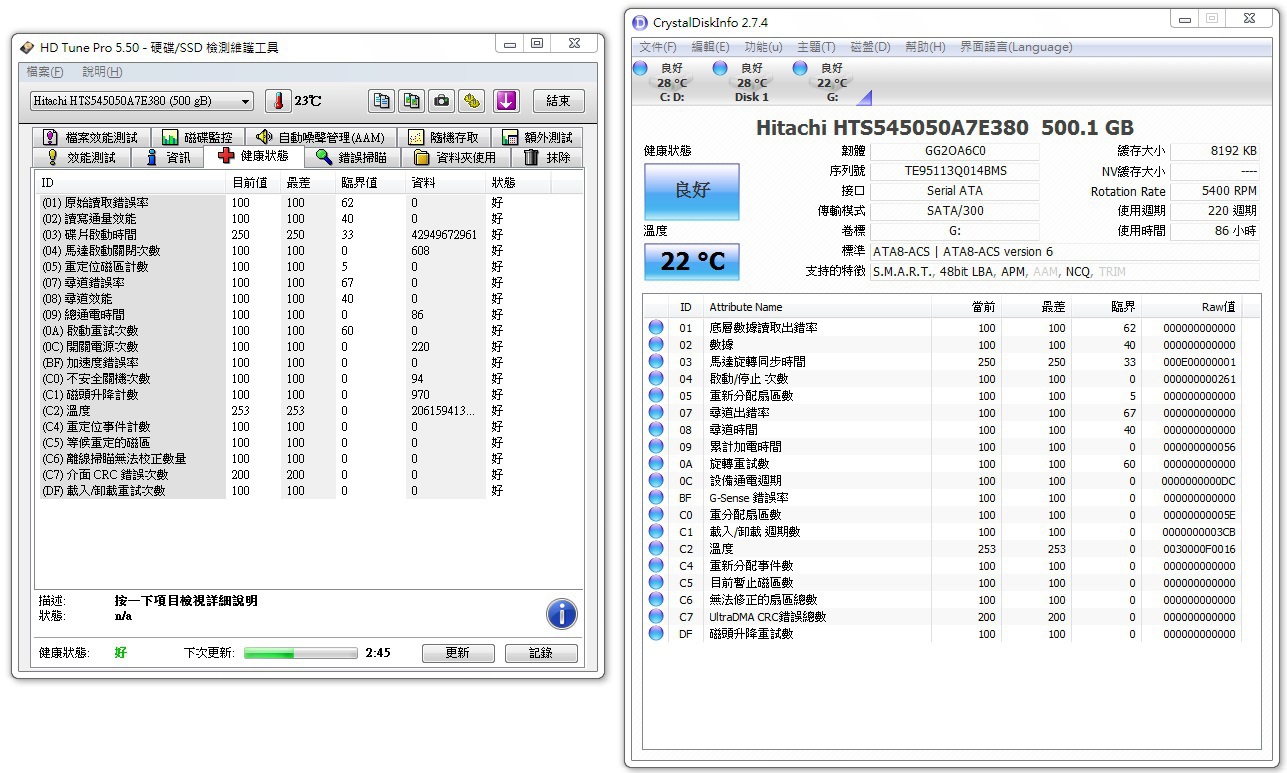Open the 隨機存取 tab
Image resolution: width=1287 pixels, height=773 pixels.
[x=443, y=137]
